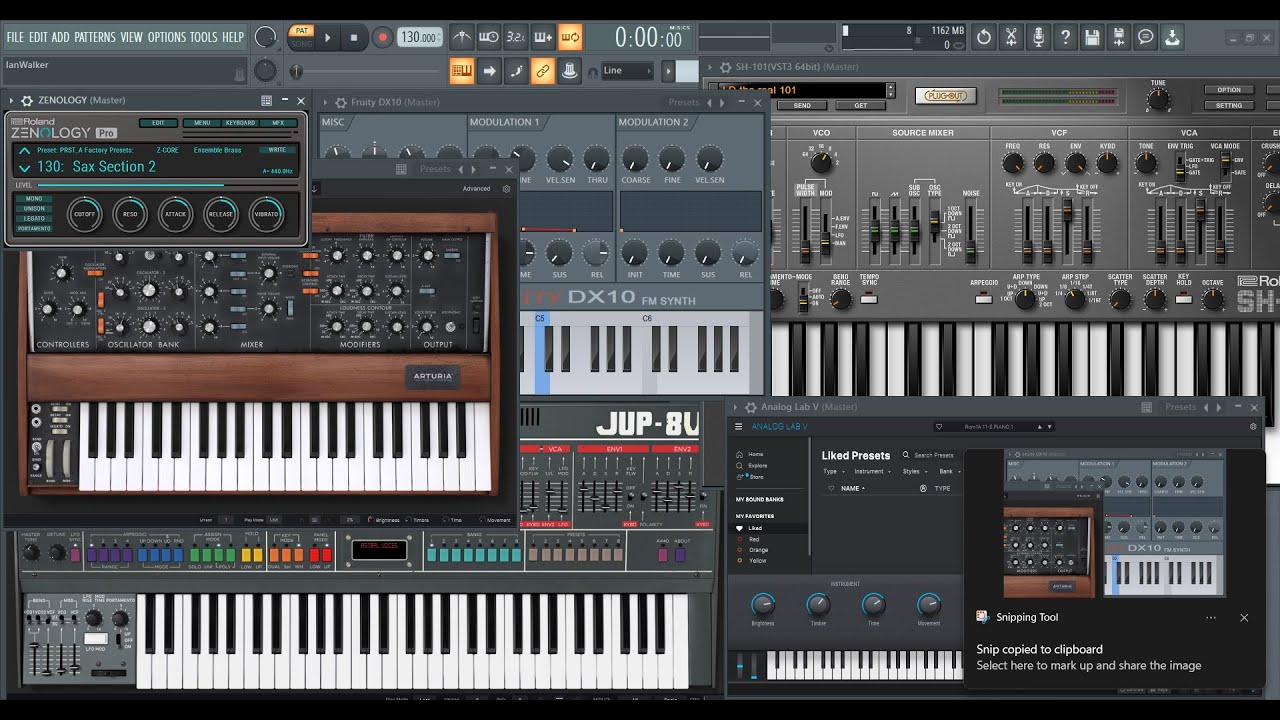The image size is (1280, 720).
Task: Click the 130.000 tempo field
Action: click(420, 38)
